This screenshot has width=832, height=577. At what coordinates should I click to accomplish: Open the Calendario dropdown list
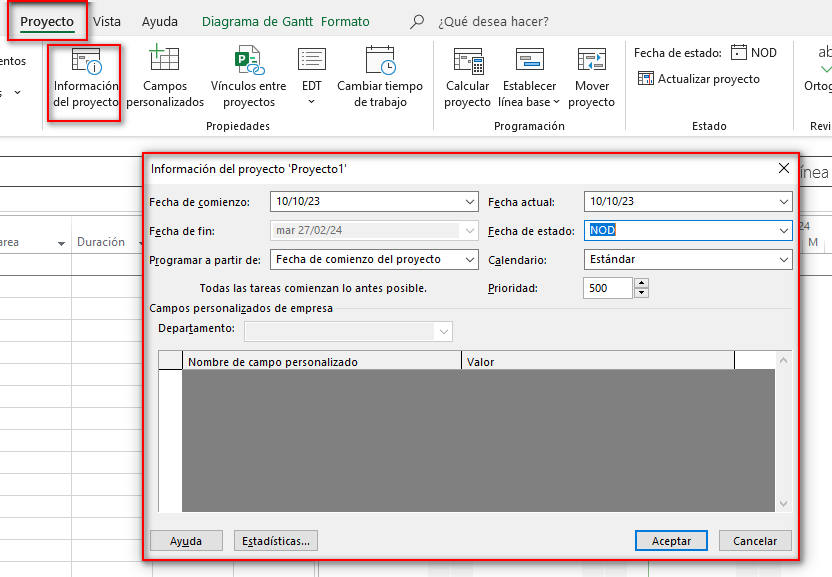click(x=784, y=260)
